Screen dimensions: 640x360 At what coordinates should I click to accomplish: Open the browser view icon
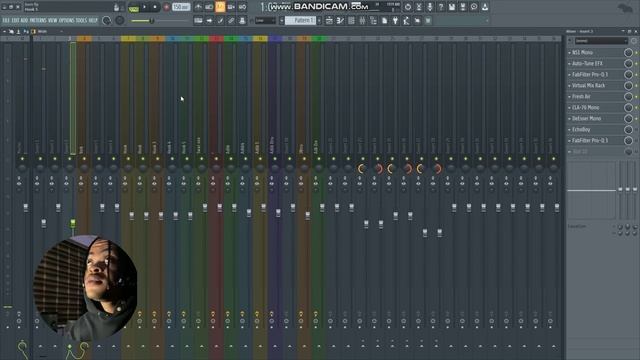[373, 20]
